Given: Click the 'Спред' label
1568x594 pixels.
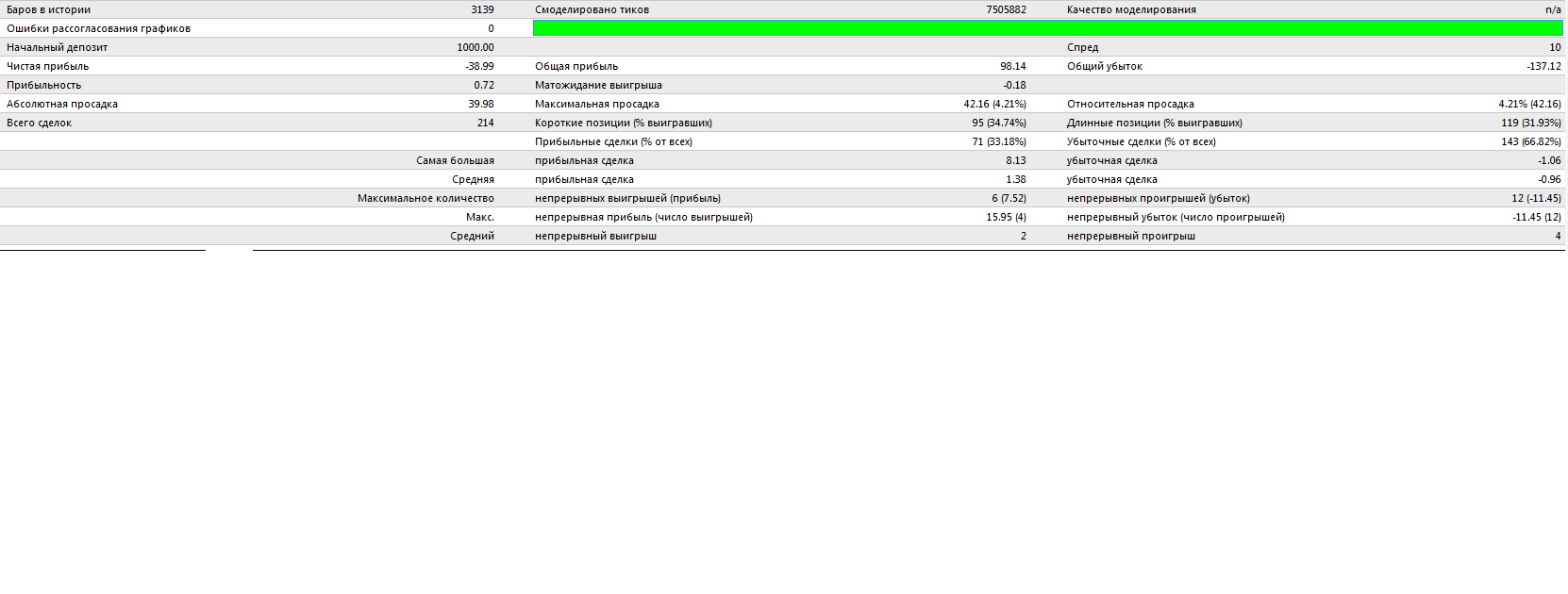Looking at the screenshot, I should (1082, 47).
